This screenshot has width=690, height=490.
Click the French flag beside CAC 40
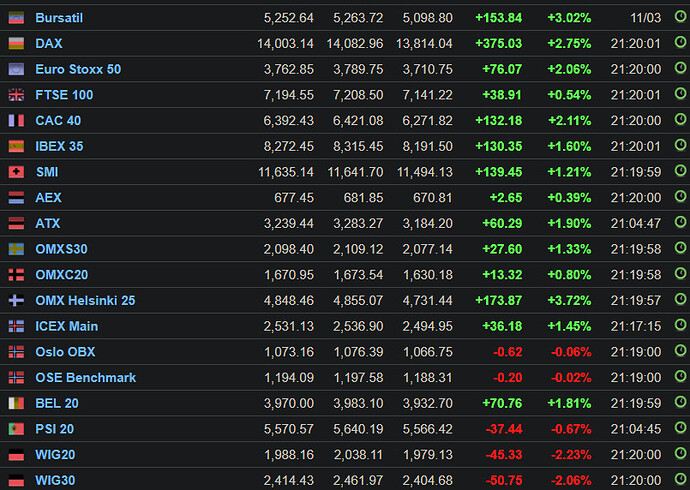[x=16, y=121]
